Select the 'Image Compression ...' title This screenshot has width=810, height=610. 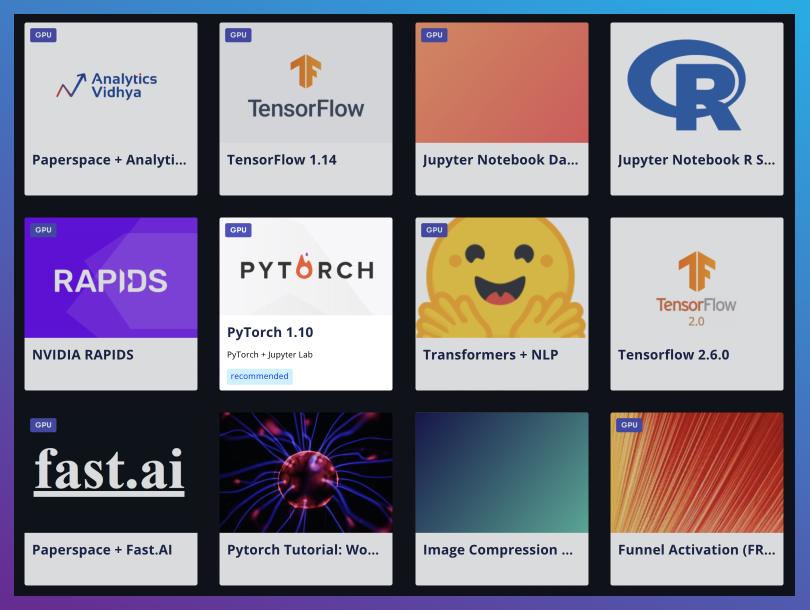[498, 550]
